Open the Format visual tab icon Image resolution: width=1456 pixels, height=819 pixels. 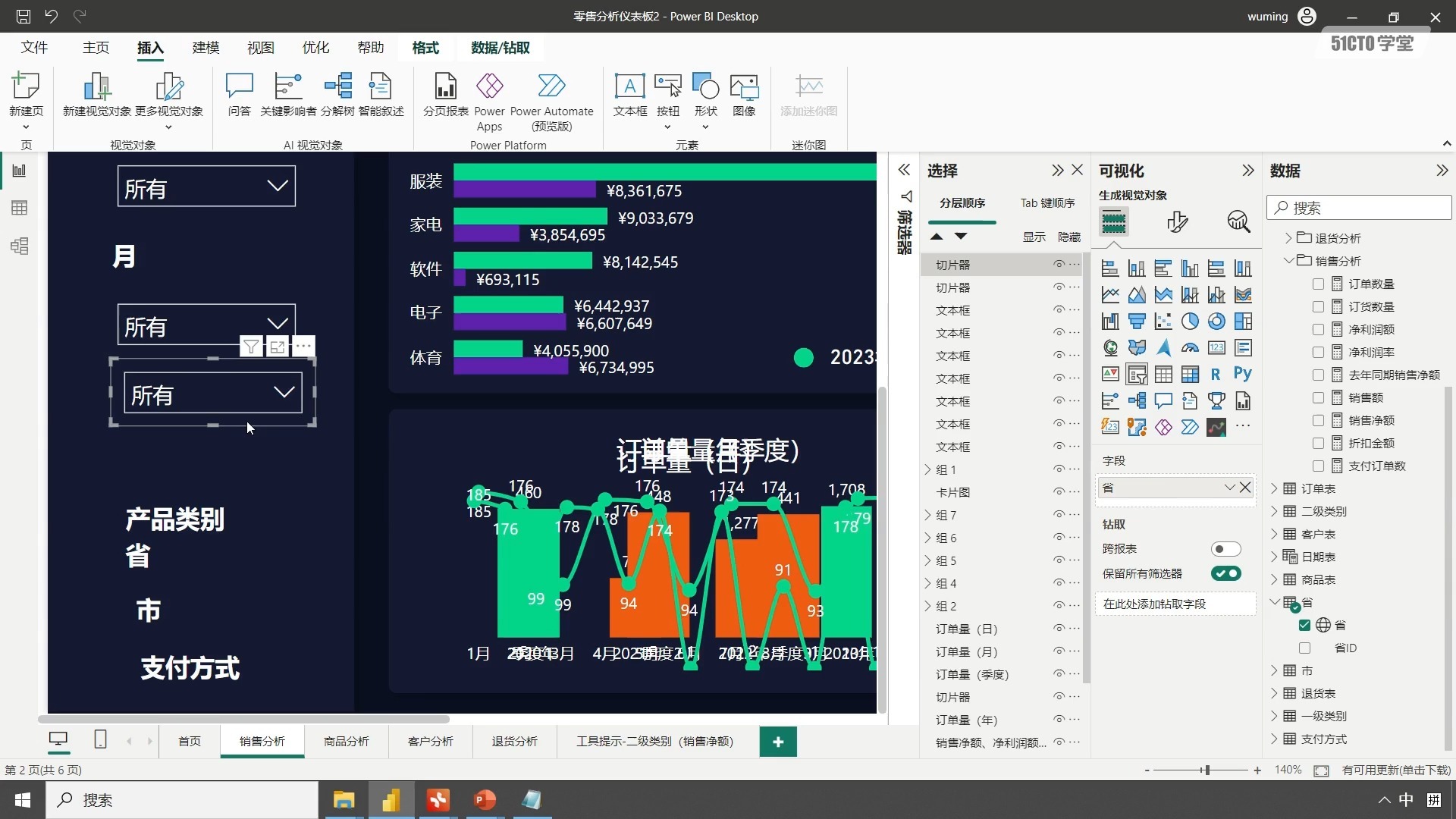coord(1177,221)
